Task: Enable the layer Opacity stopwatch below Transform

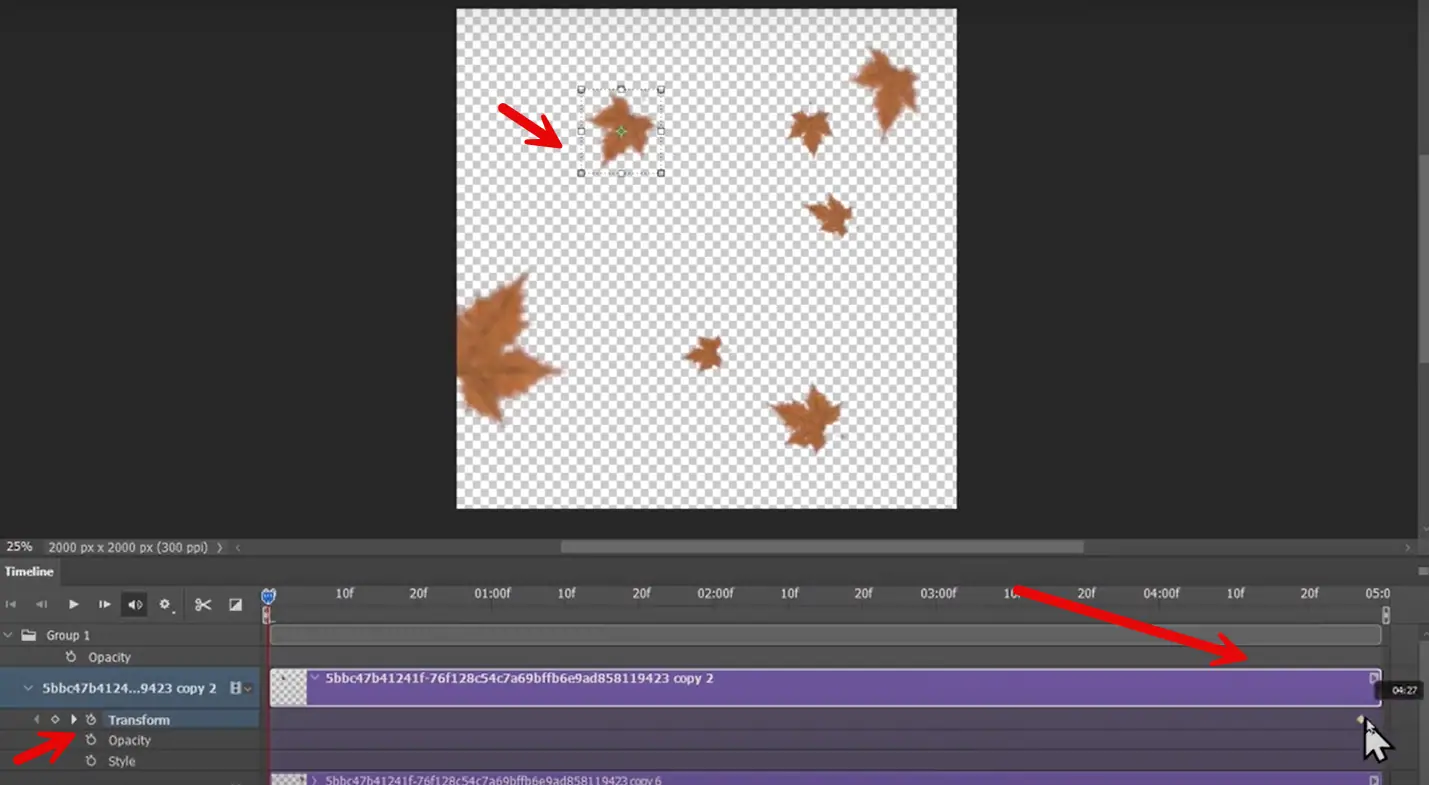Action: point(91,740)
